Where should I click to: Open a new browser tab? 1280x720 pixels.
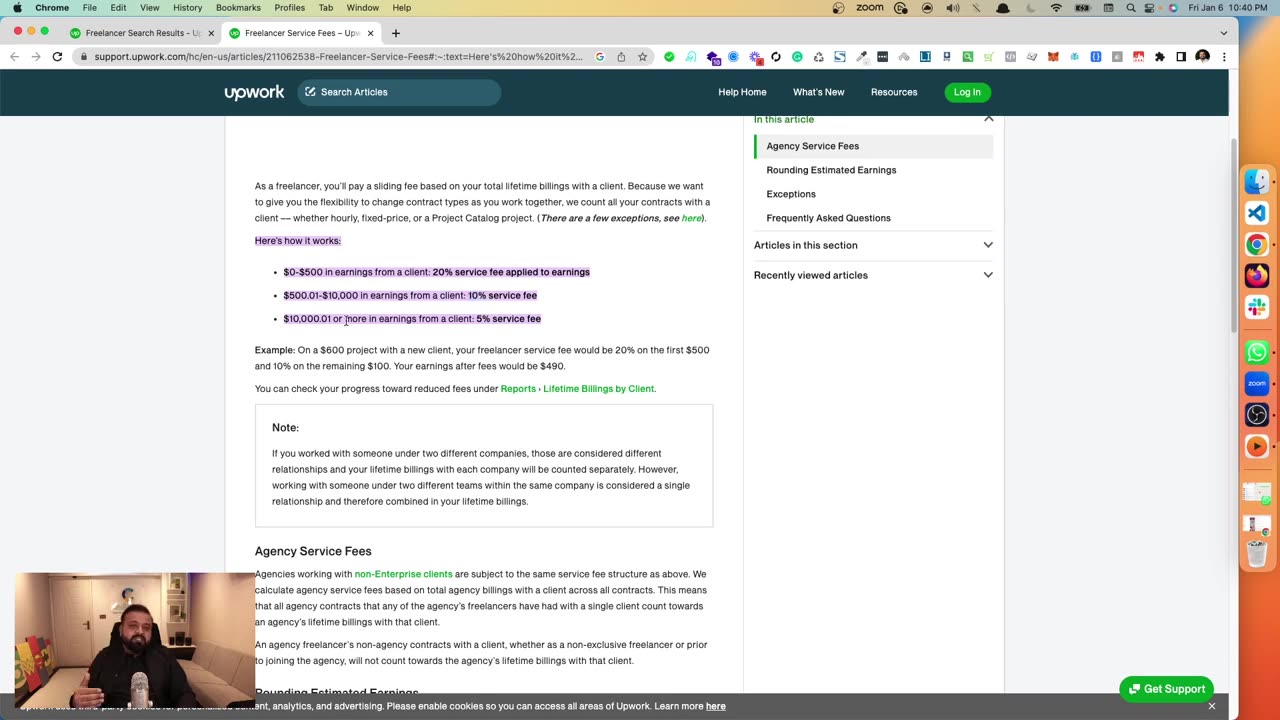pos(395,33)
